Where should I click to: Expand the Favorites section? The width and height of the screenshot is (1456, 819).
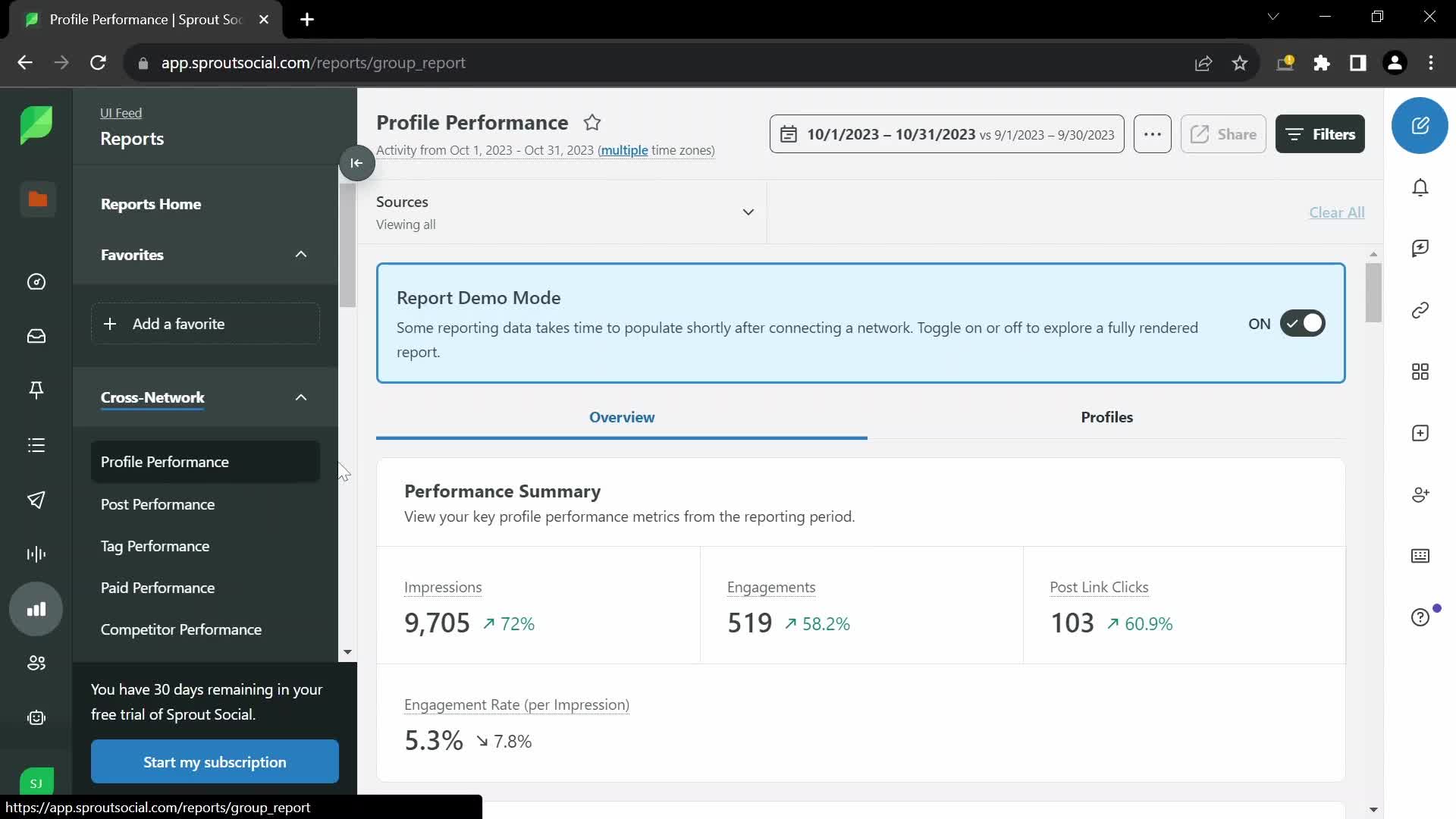point(300,254)
